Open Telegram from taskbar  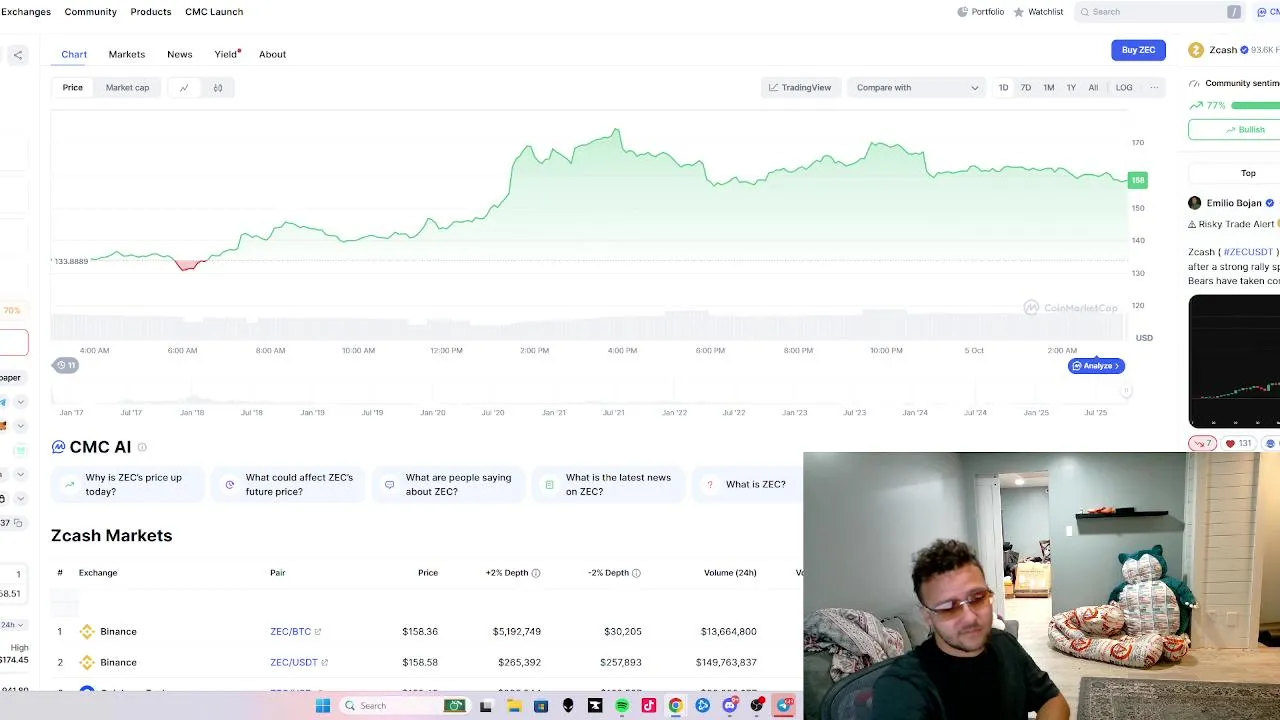pos(783,706)
